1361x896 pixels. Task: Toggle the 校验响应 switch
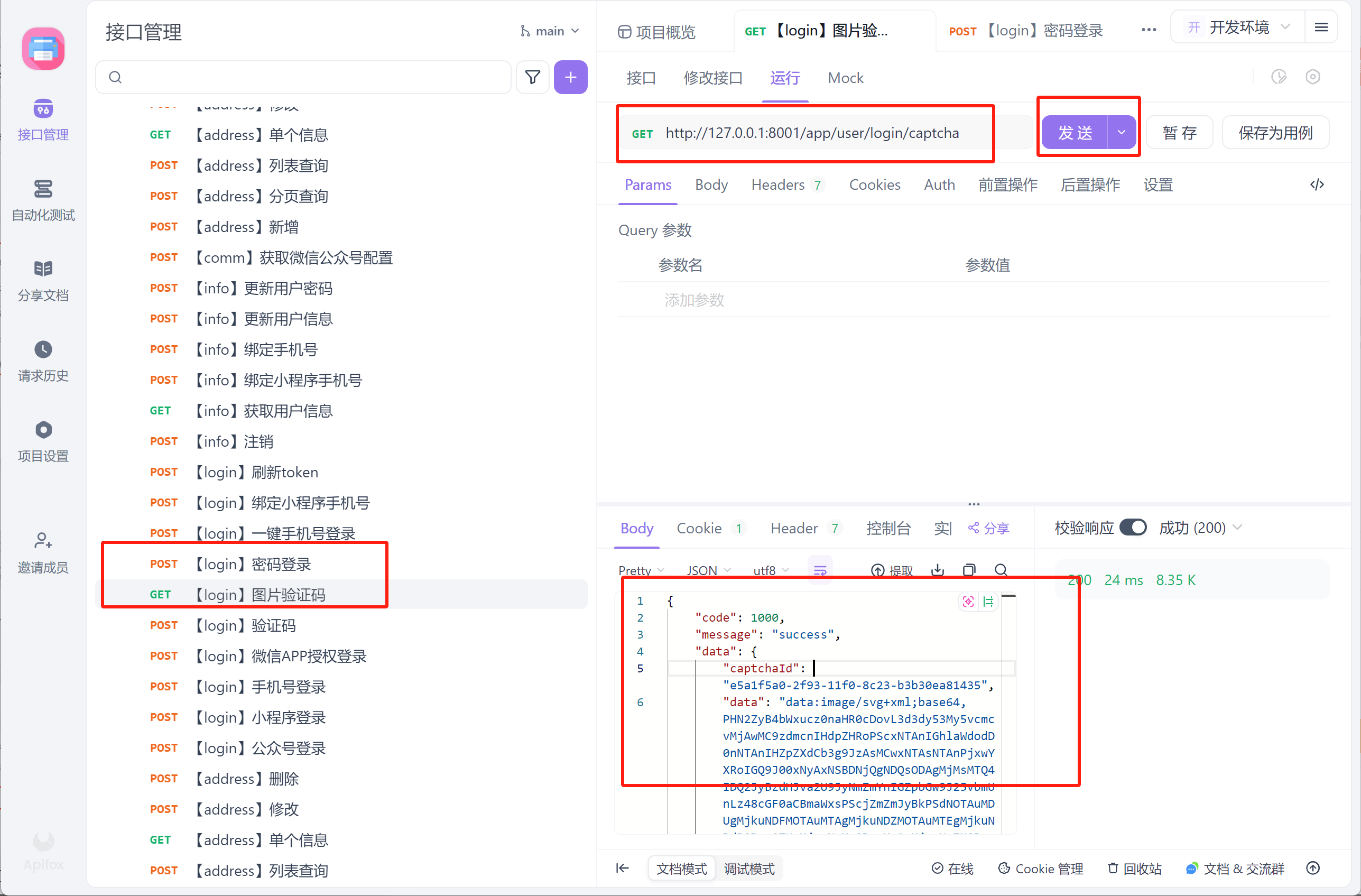[1132, 527]
